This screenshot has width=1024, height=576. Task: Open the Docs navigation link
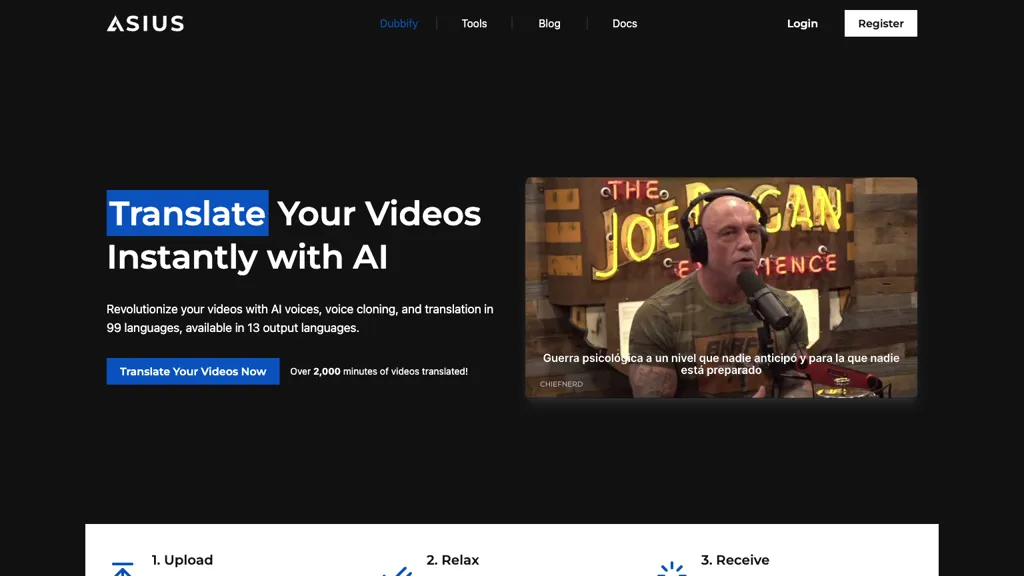click(624, 23)
